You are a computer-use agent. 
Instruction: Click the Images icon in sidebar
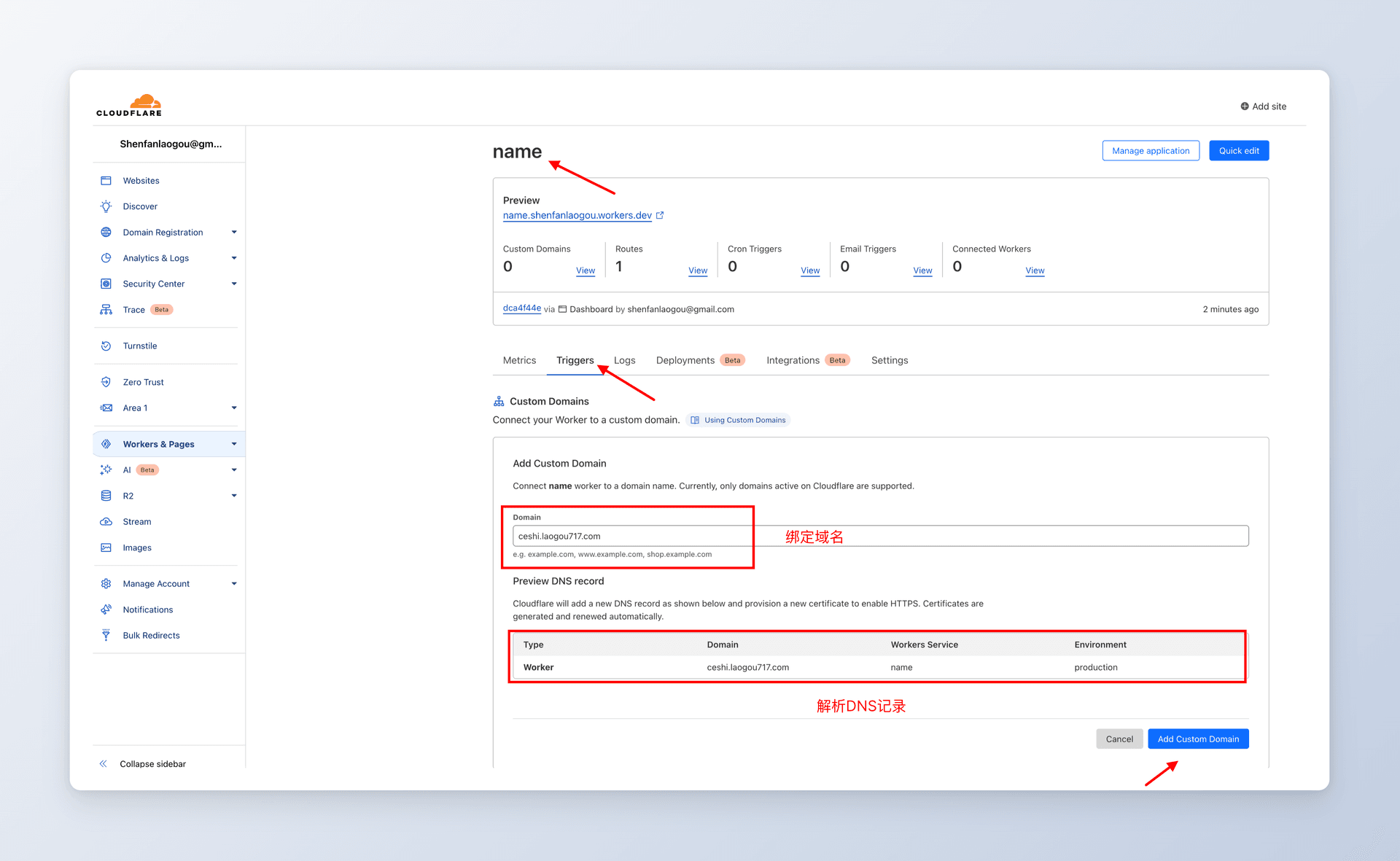[x=106, y=548]
